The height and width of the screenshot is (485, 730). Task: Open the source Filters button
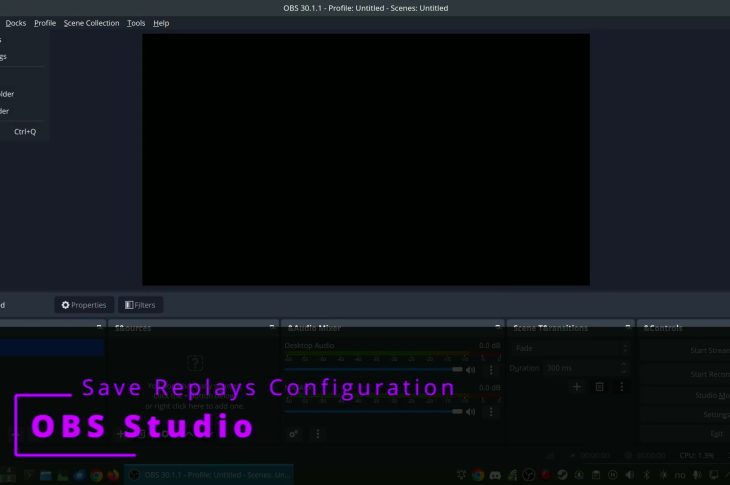tap(139, 305)
